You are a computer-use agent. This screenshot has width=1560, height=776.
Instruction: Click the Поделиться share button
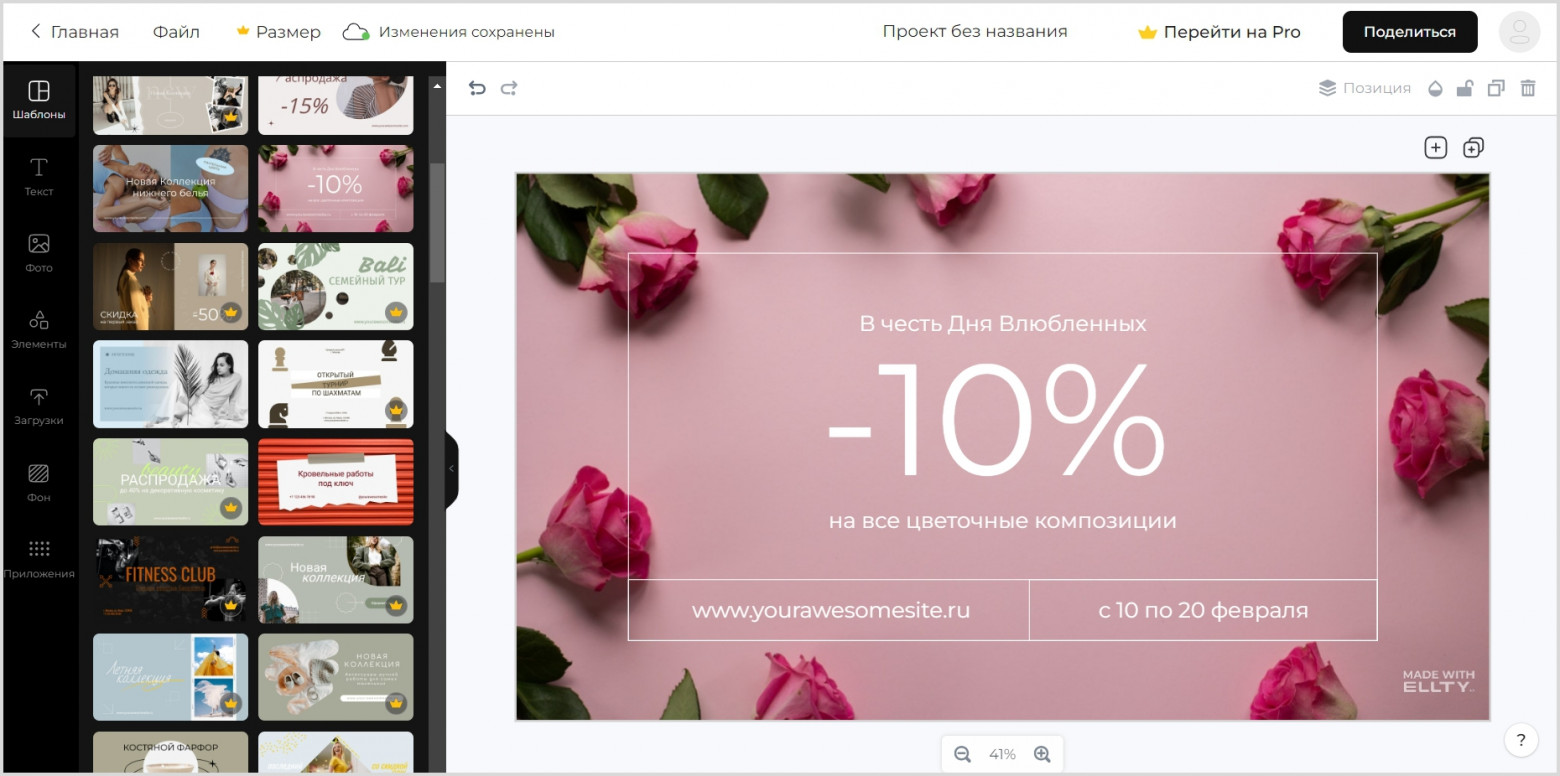[1409, 31]
